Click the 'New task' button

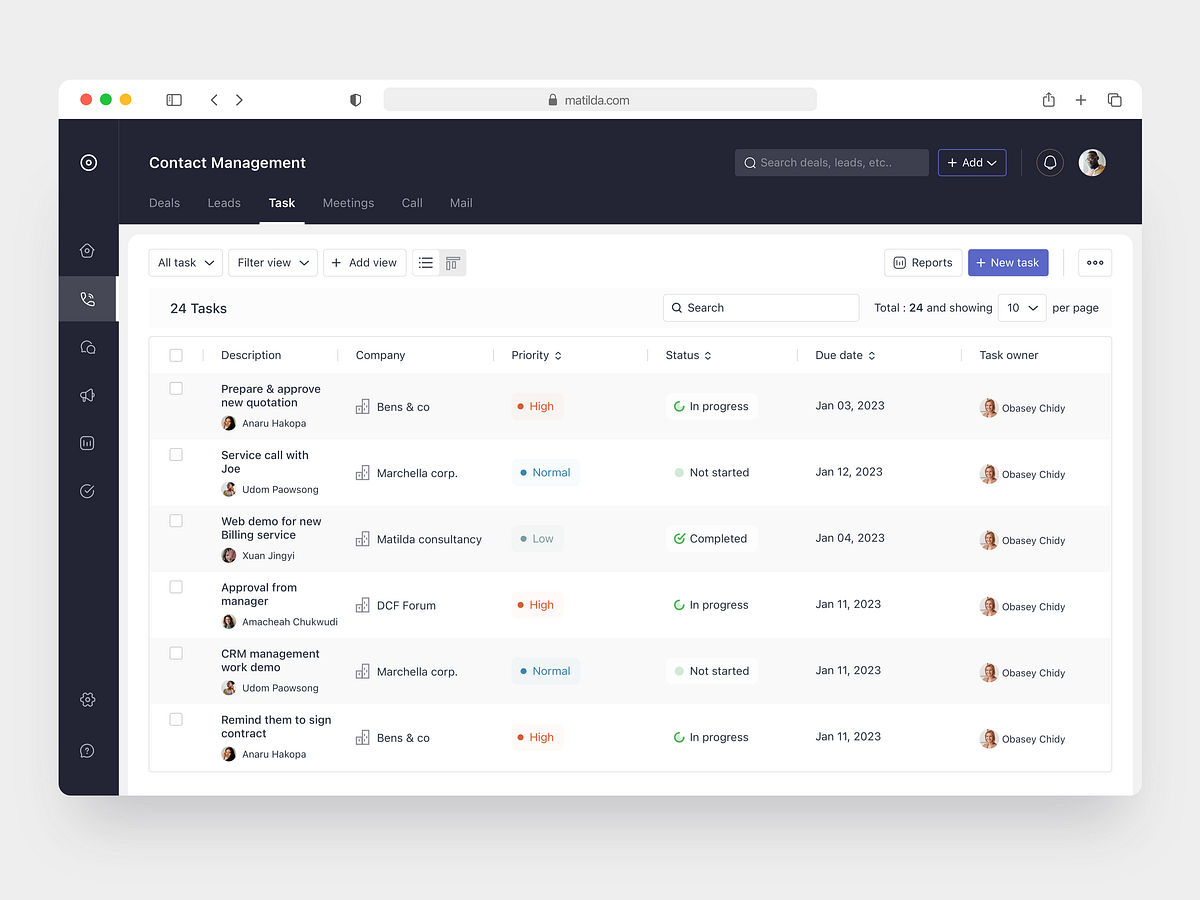pyautogui.click(x=1008, y=262)
